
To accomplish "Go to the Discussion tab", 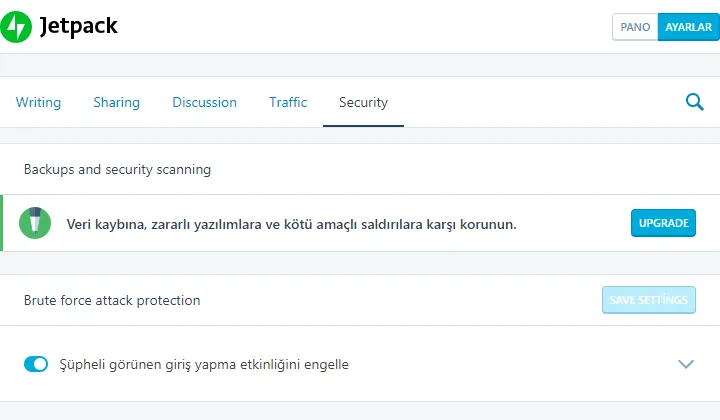I will coord(204,102).
